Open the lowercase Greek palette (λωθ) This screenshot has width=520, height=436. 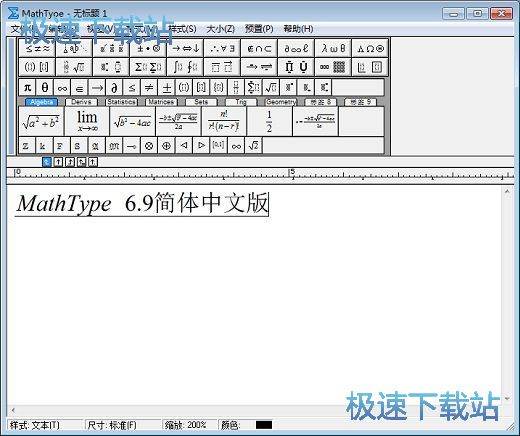coord(333,48)
